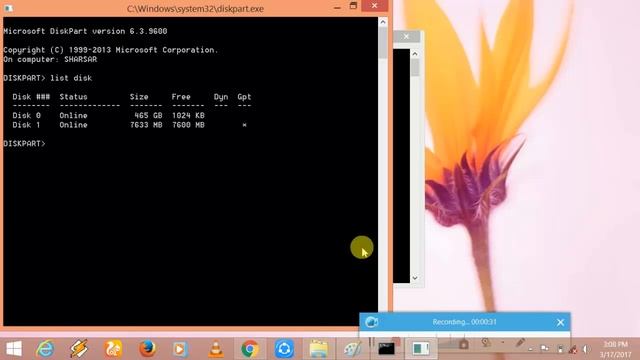This screenshot has height=360, width=640.
Task: Open Winamp from the taskbar
Action: coord(79,349)
